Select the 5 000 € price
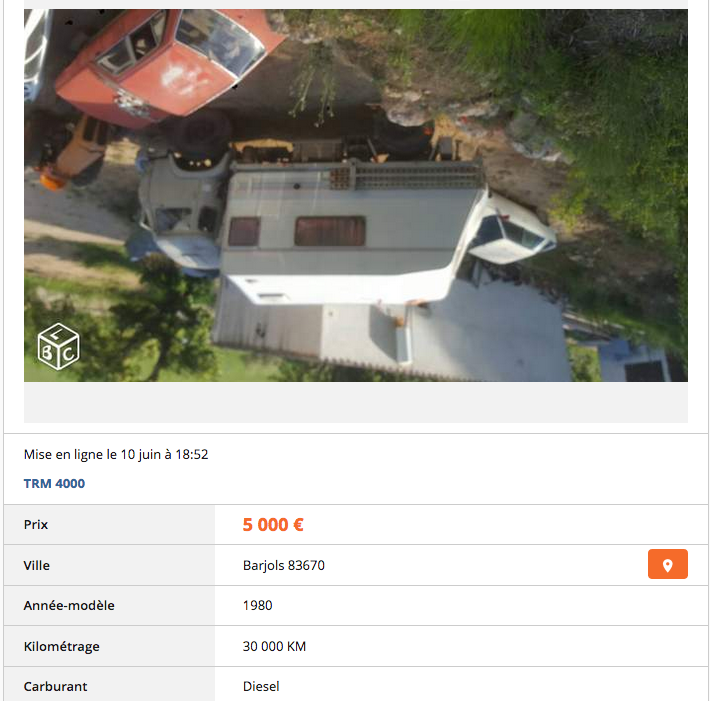710x701 pixels. coord(273,525)
